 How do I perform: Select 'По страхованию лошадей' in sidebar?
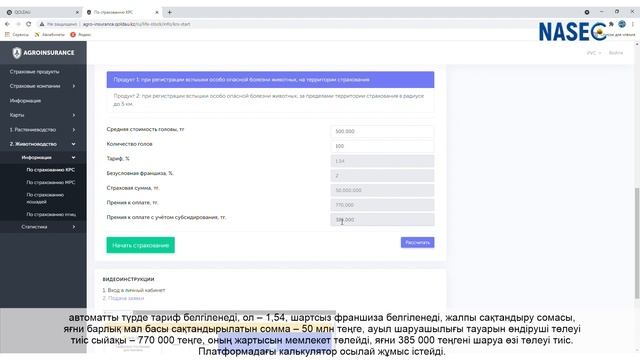(x=45, y=198)
